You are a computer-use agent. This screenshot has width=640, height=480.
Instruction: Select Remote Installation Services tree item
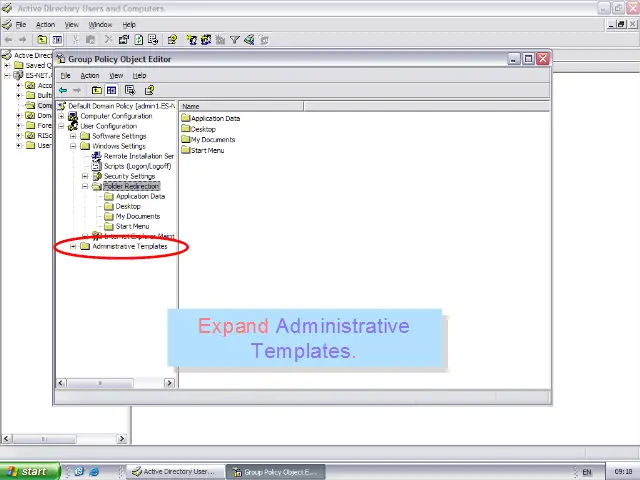click(x=138, y=156)
